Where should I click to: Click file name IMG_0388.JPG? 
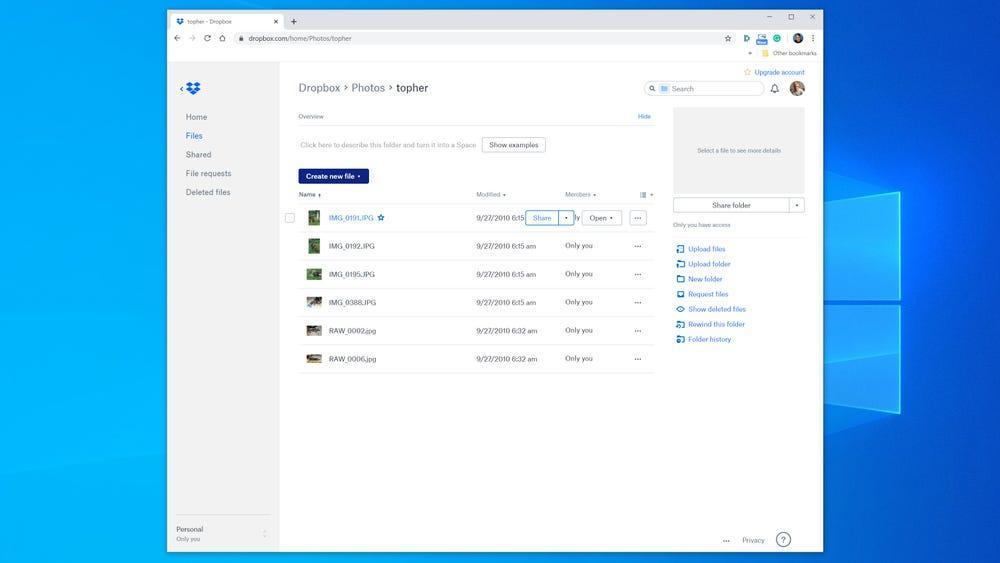click(x=352, y=303)
